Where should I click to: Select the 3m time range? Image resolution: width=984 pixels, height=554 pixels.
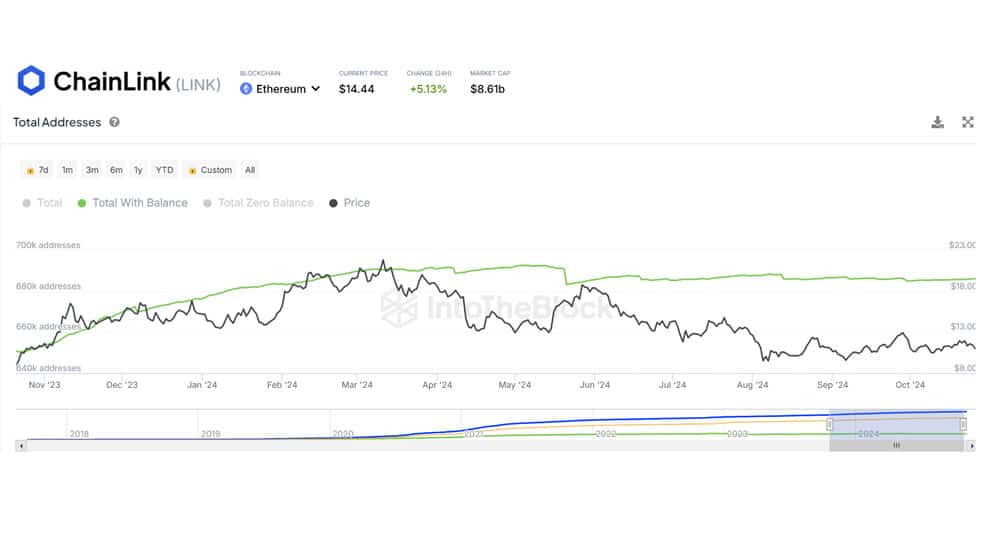coord(92,170)
